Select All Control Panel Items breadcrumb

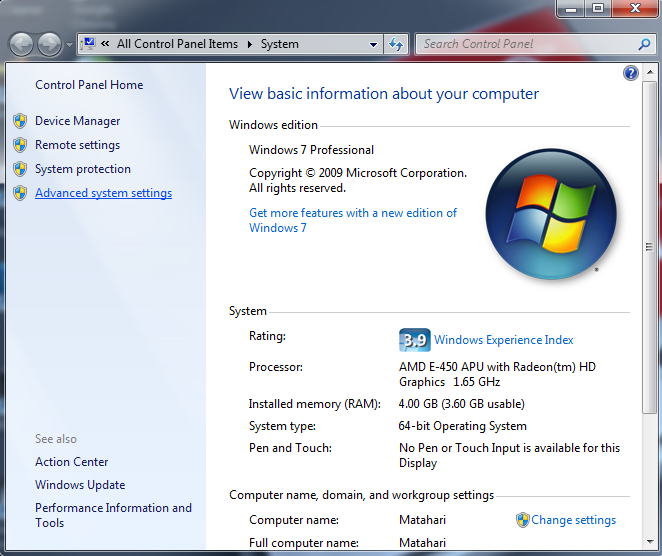coord(177,44)
